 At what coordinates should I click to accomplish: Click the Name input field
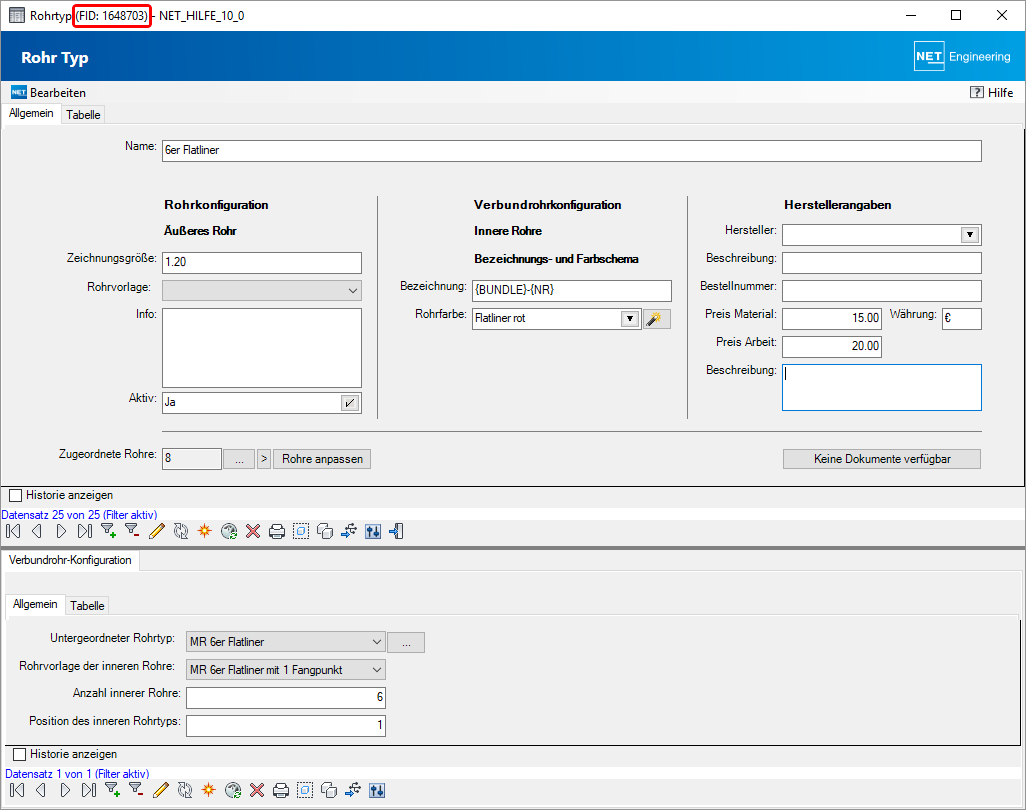coord(572,150)
